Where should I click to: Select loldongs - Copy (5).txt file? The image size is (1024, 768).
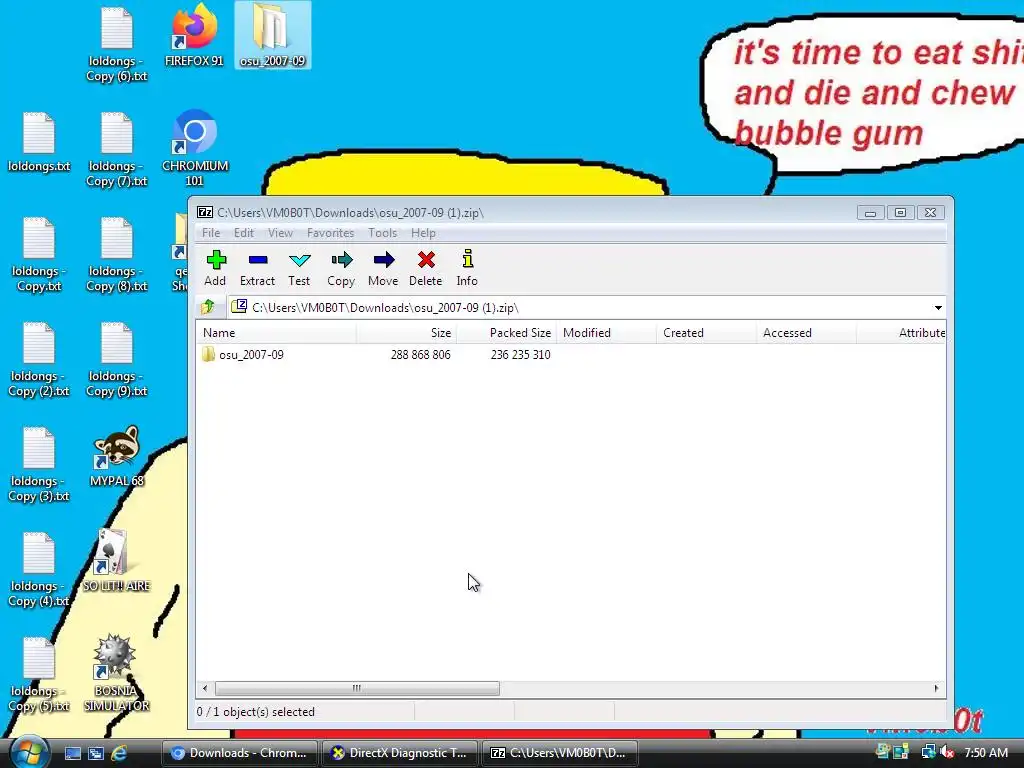39,675
